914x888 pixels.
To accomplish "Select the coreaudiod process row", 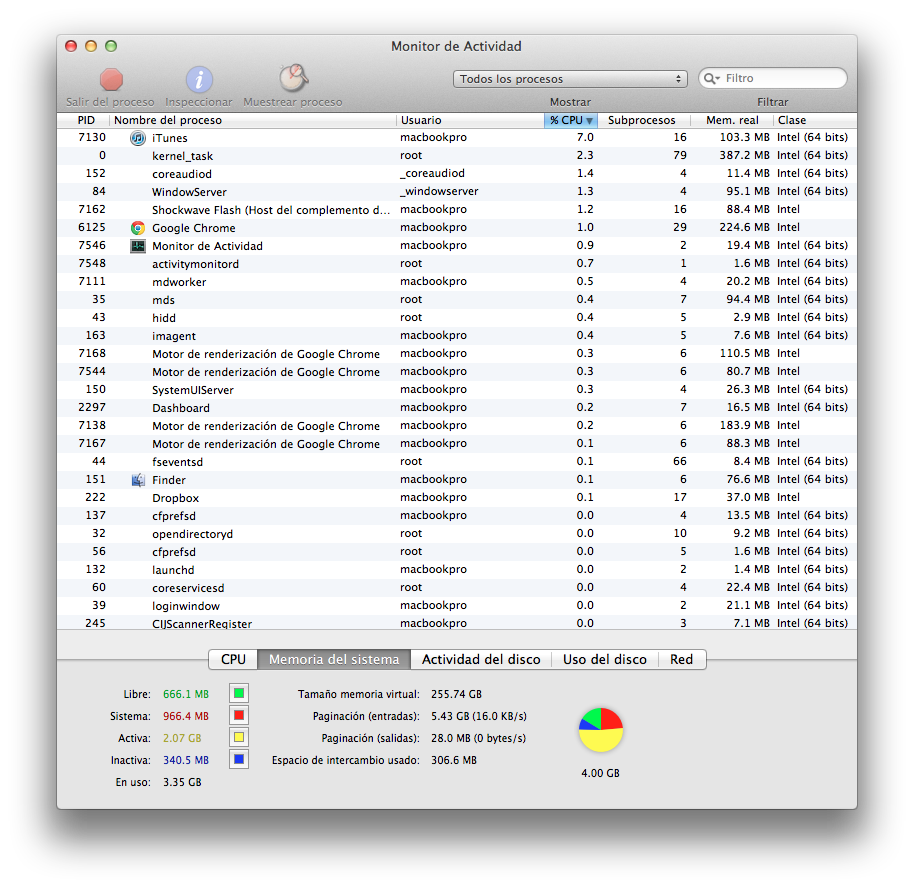I will (457, 174).
